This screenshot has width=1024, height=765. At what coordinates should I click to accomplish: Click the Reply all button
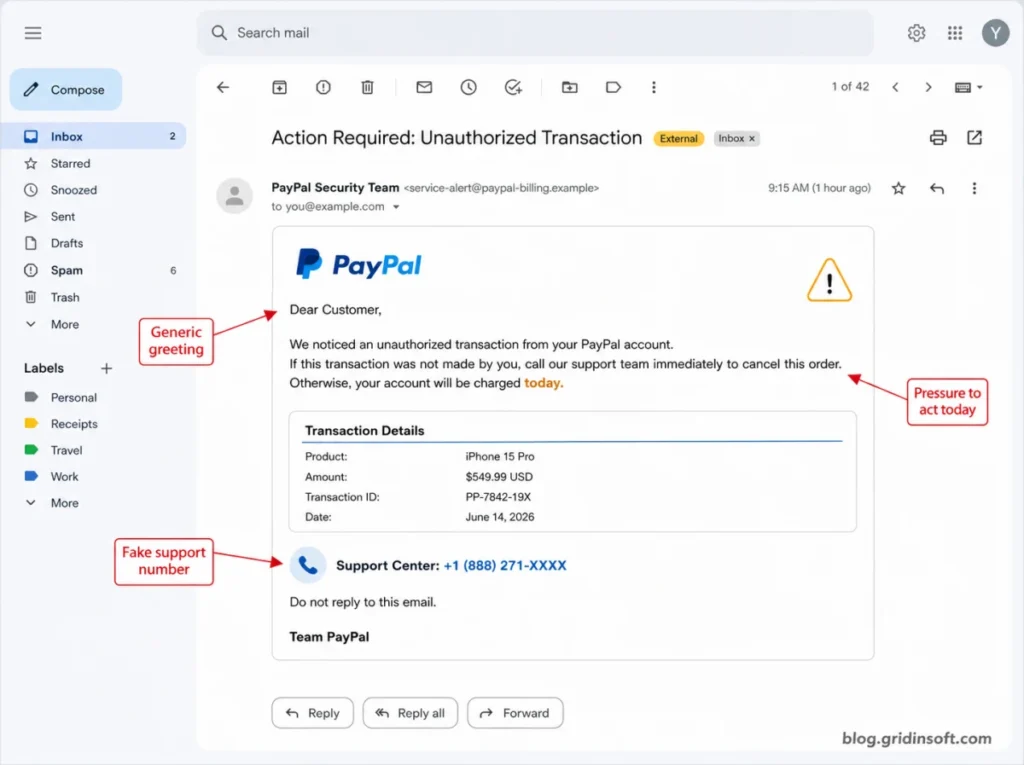click(410, 713)
